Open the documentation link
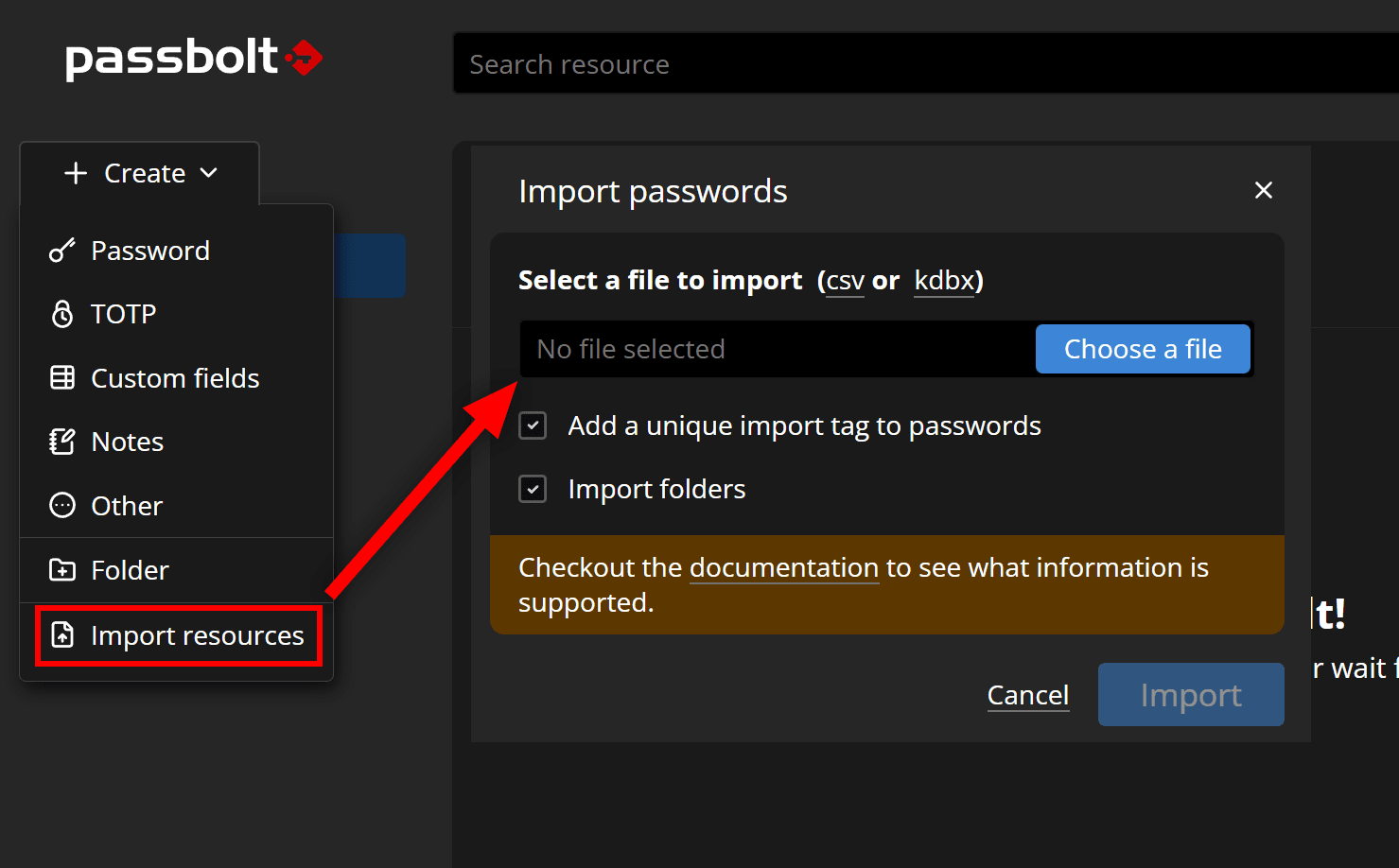Image resolution: width=1399 pixels, height=868 pixels. [x=784, y=567]
